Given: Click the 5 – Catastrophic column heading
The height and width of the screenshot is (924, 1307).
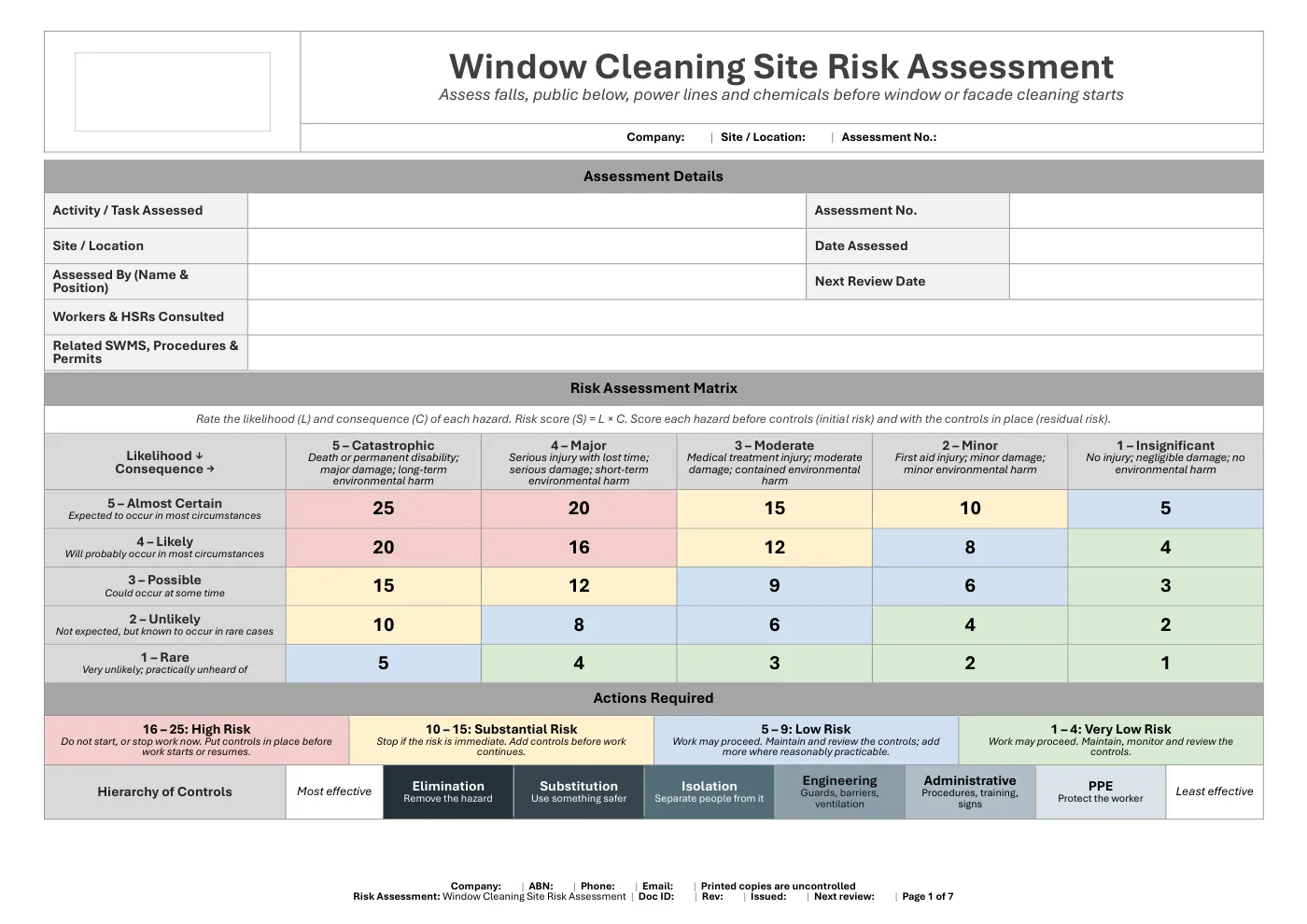Looking at the screenshot, I should point(384,462).
